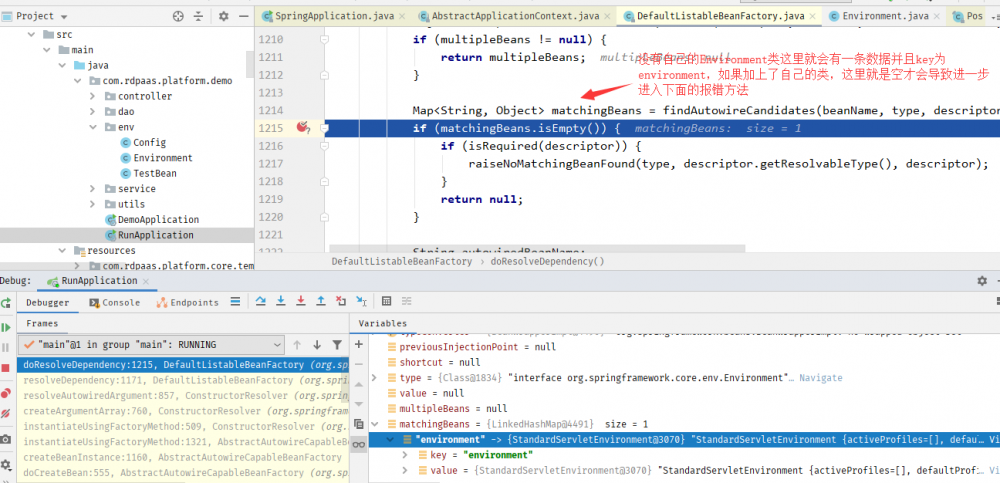Duplicate watch copy icon
The height and width of the screenshot is (483, 1000).
click(358, 424)
